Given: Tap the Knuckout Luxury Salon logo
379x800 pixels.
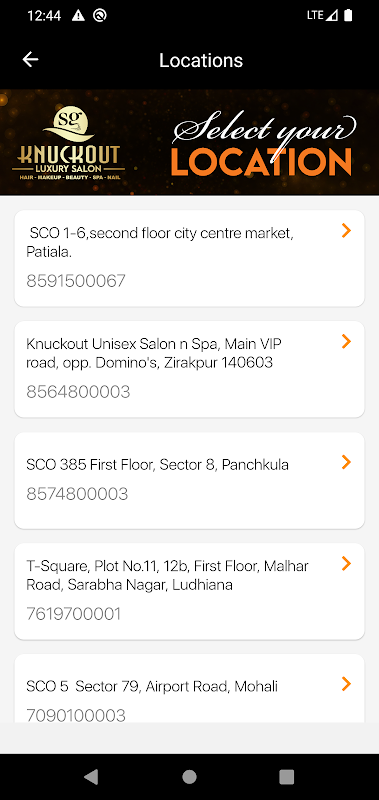Looking at the screenshot, I should (68, 142).
